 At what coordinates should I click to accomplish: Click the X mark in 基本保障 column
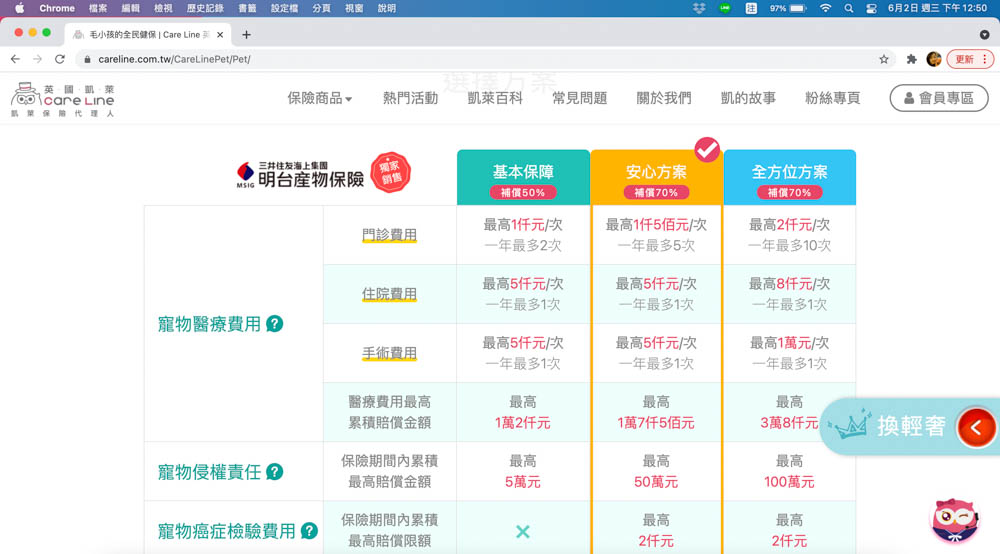523,531
